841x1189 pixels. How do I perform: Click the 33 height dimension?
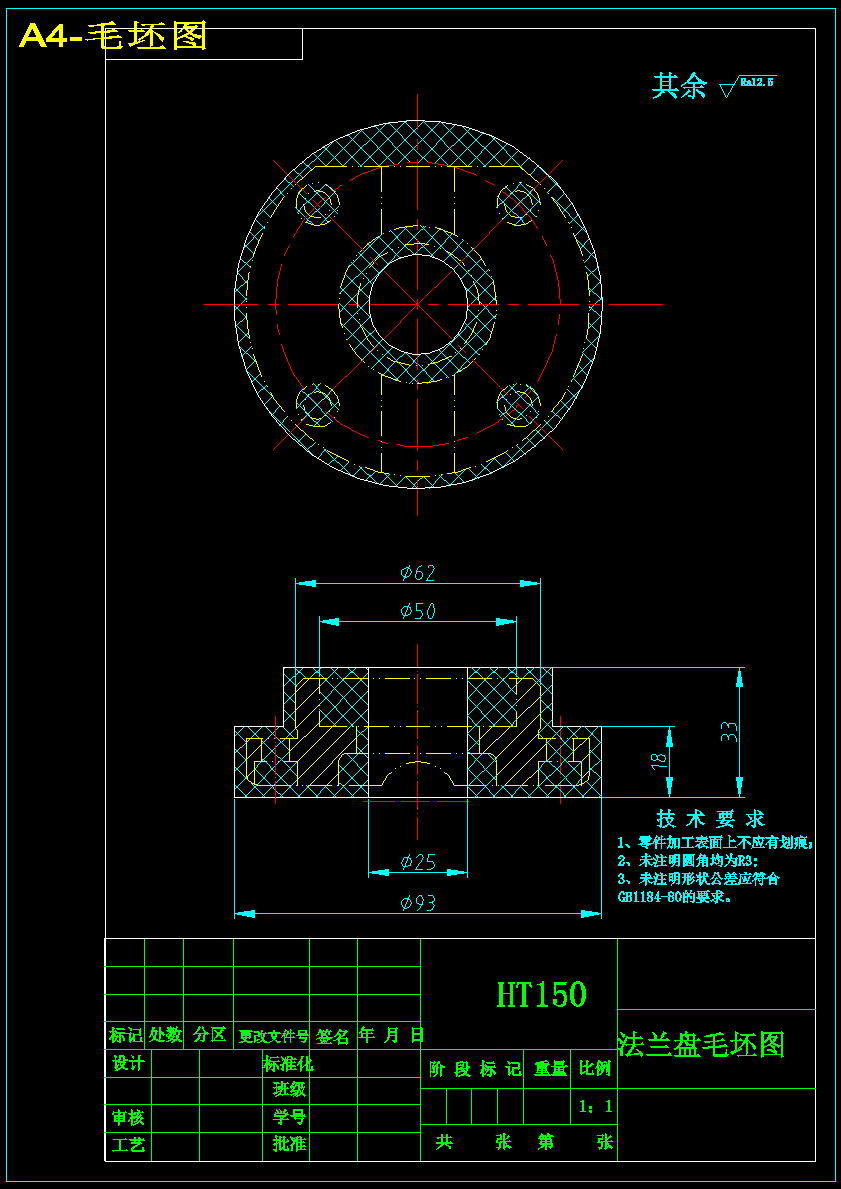click(729, 731)
